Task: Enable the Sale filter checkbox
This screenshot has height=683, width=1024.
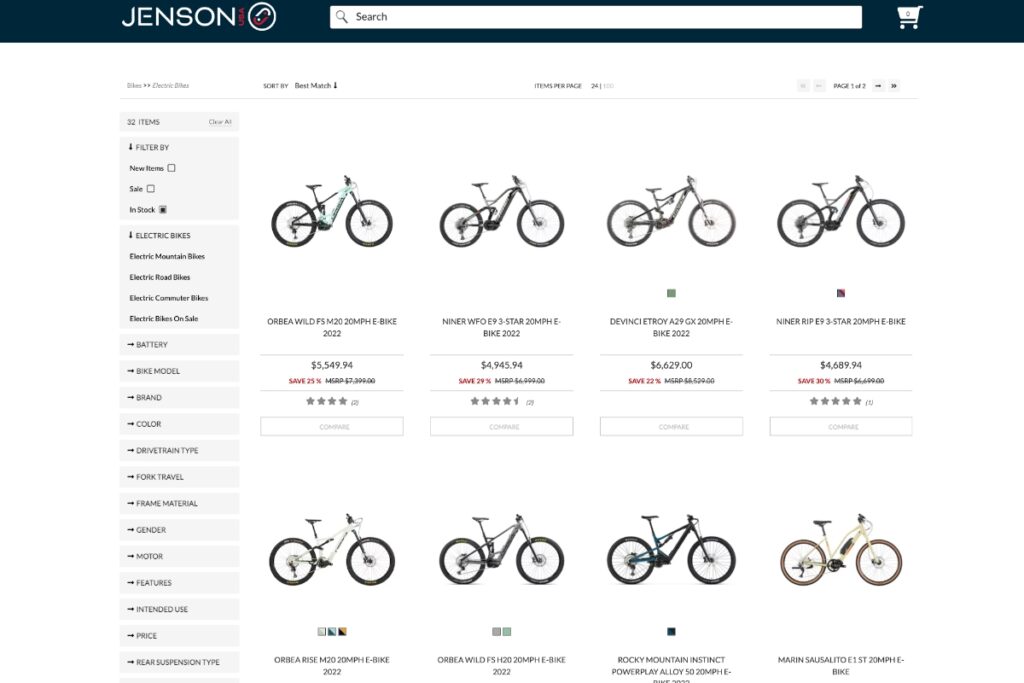Action: click(x=151, y=189)
